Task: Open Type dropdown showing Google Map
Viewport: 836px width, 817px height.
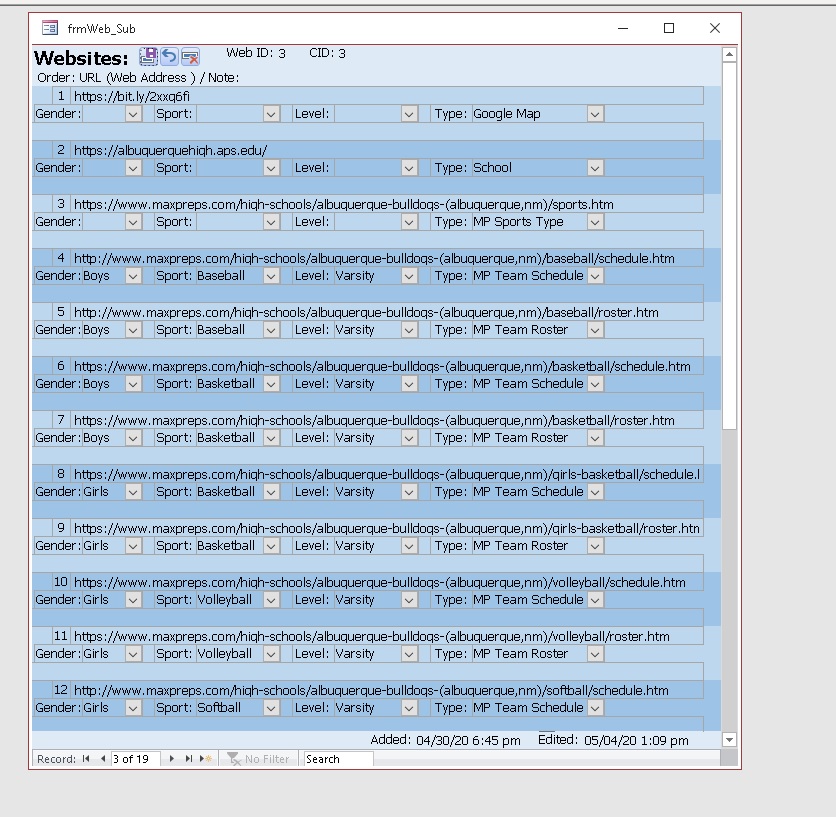Action: click(596, 114)
